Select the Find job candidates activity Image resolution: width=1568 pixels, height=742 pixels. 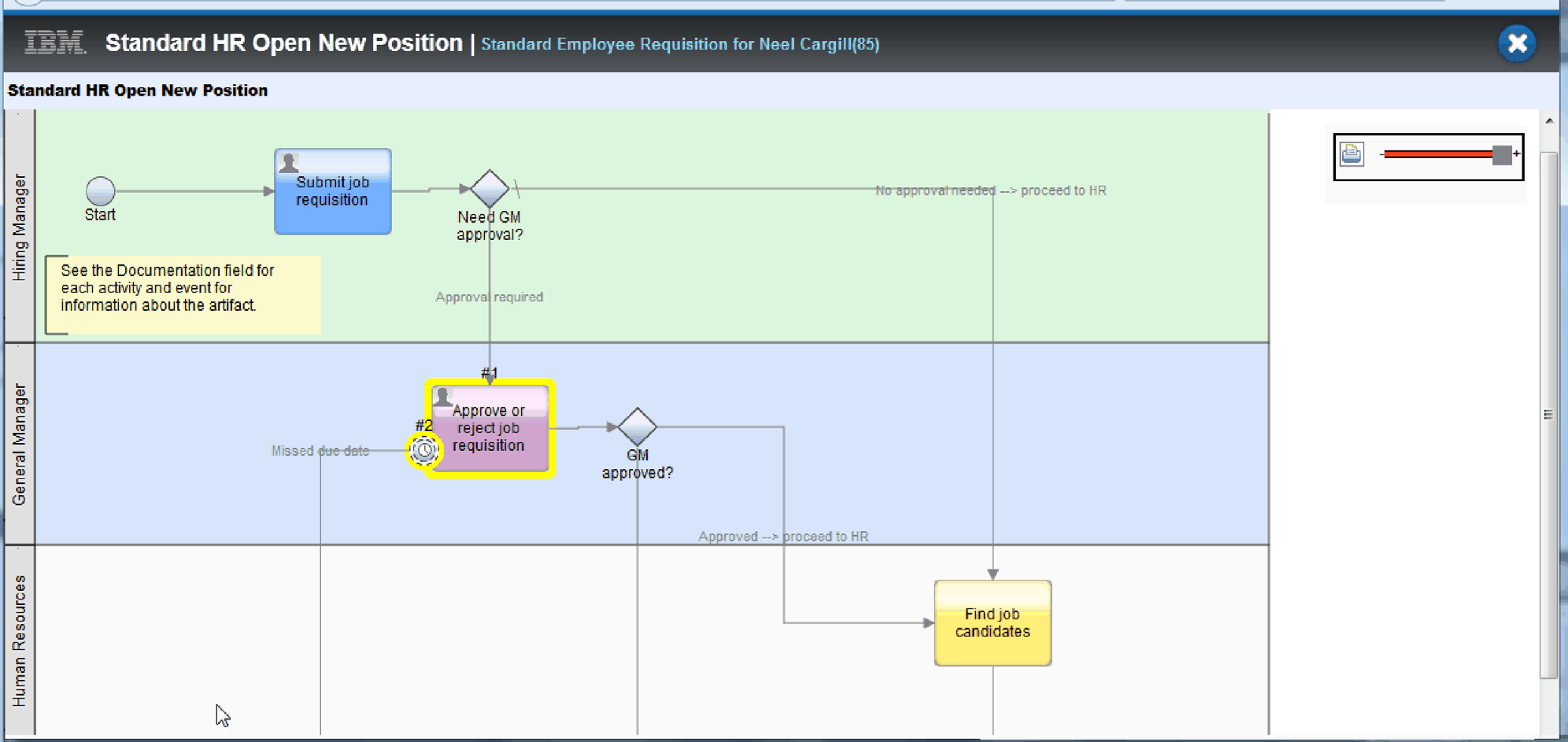[x=993, y=623]
